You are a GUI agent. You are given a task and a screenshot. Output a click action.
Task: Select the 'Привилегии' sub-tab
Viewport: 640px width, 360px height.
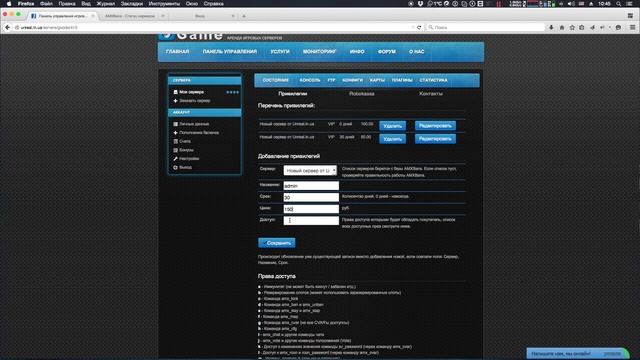pyautogui.click(x=293, y=94)
